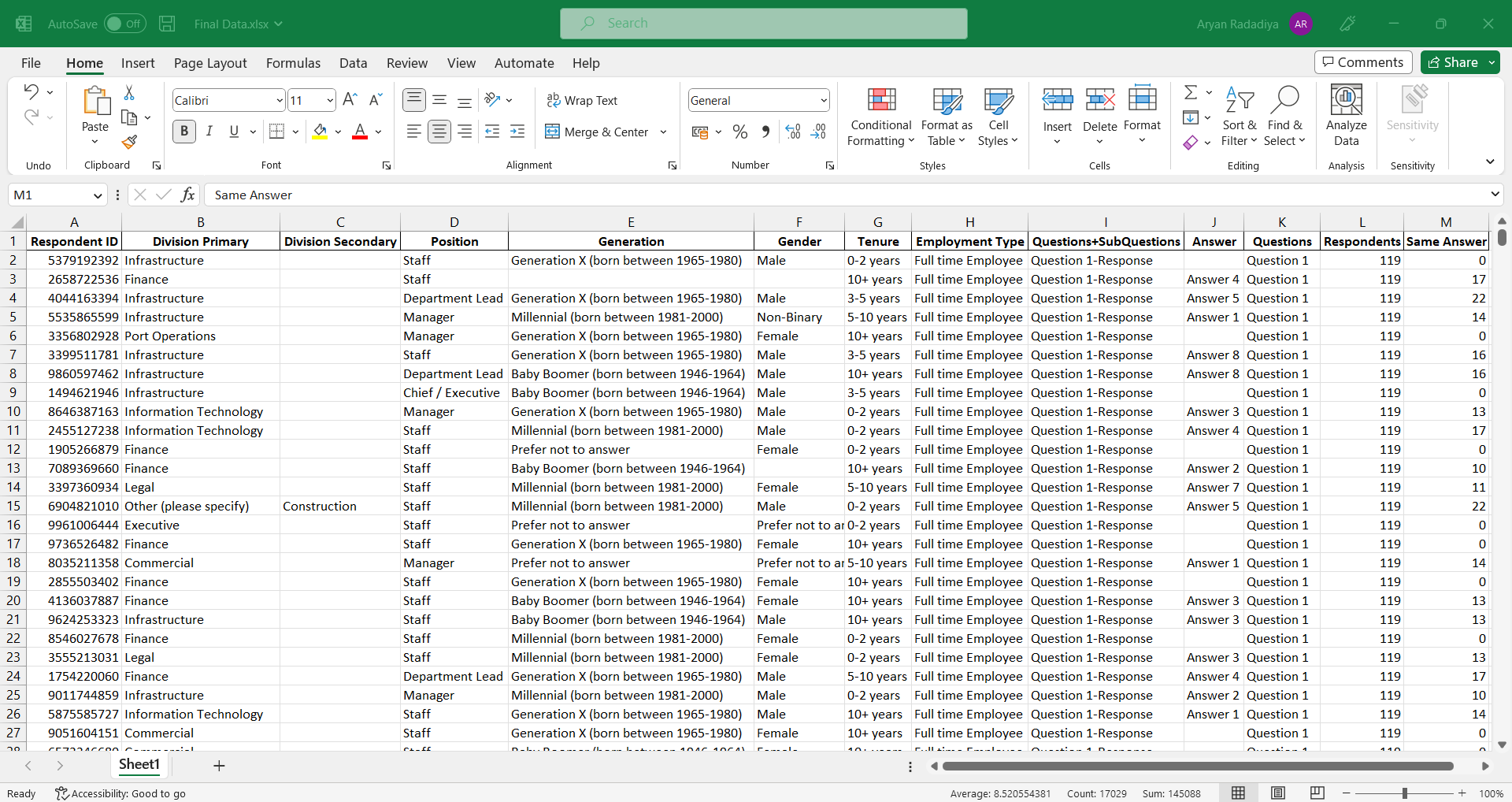
Task: Click the Comments button
Action: point(1362,62)
